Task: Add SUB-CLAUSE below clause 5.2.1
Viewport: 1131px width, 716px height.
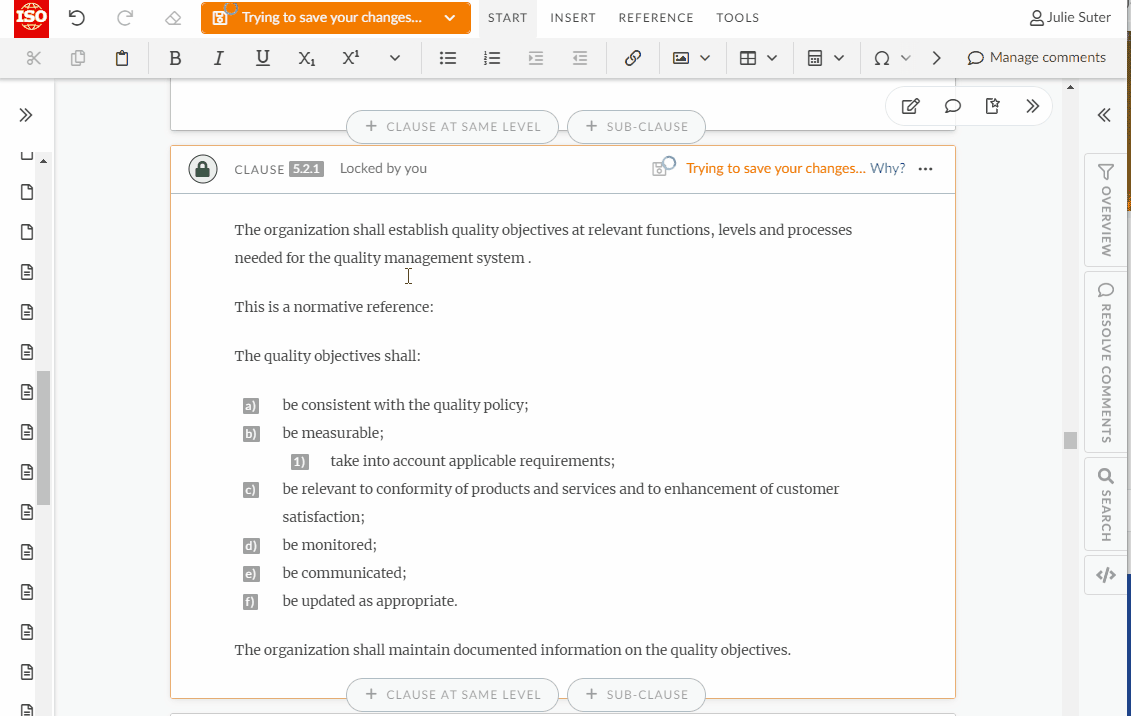Action: pos(636,694)
